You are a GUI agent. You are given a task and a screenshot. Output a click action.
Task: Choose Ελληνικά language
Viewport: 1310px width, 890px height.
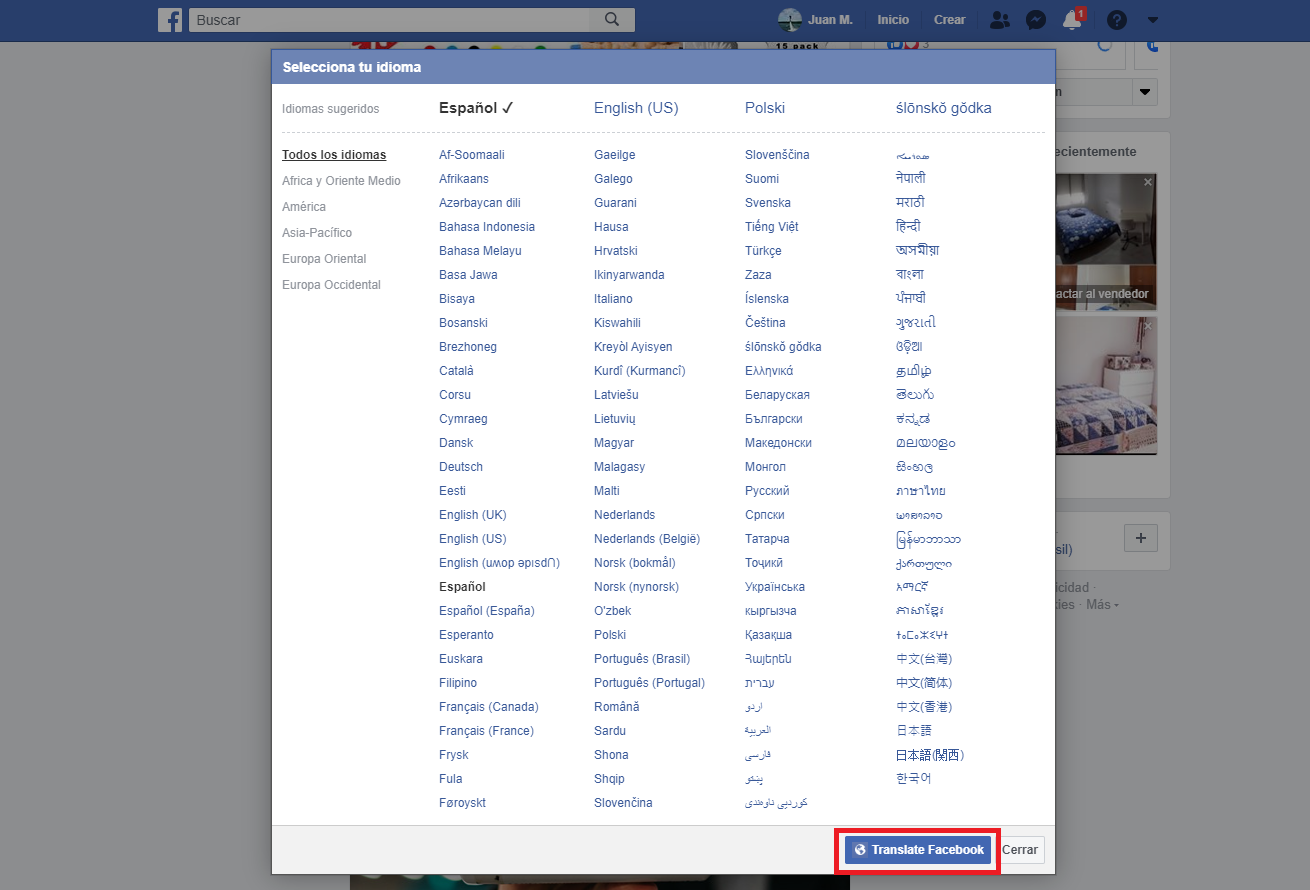coord(769,371)
